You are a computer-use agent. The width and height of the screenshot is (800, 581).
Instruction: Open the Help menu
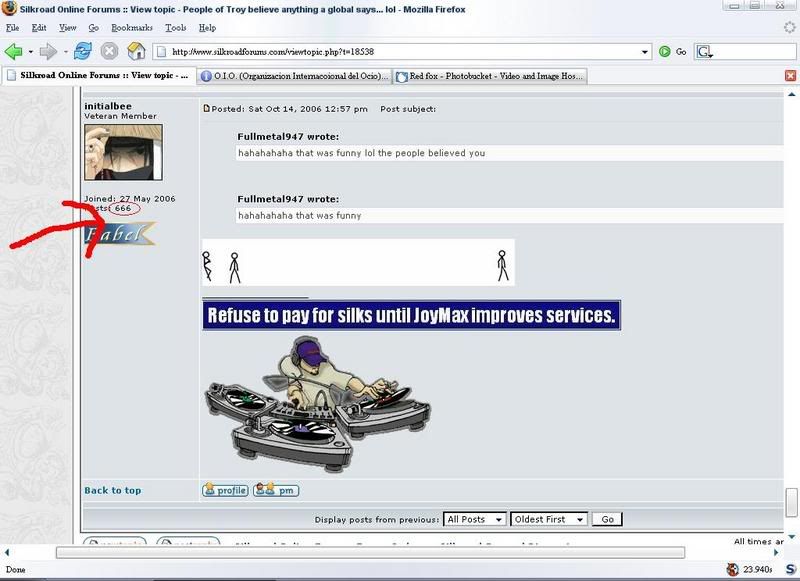[x=207, y=28]
